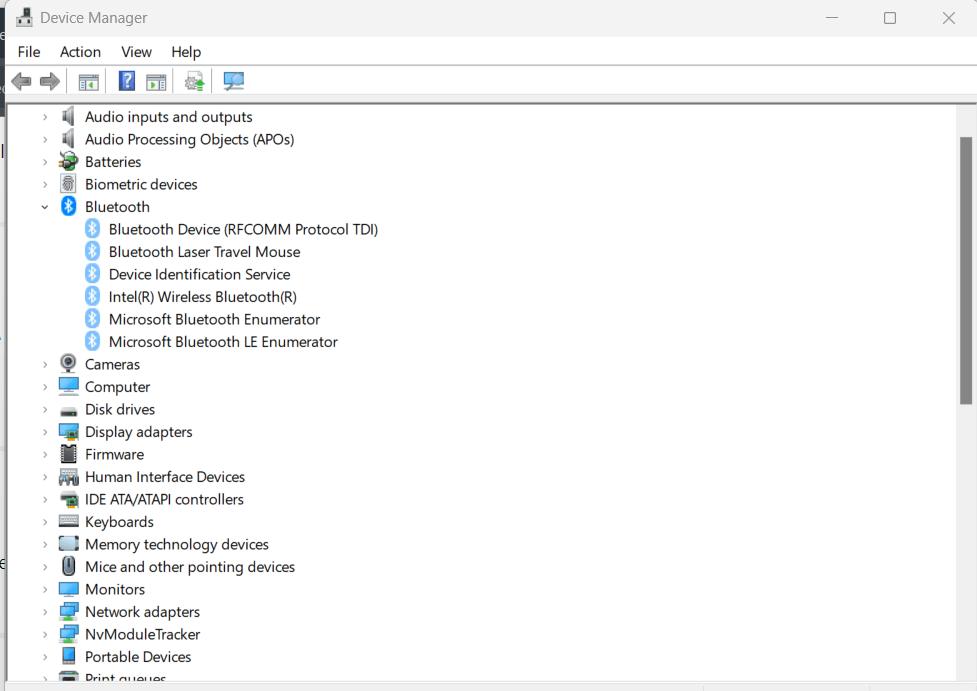Expand the Cameras node
This screenshot has width=977, height=691.
tap(45, 365)
